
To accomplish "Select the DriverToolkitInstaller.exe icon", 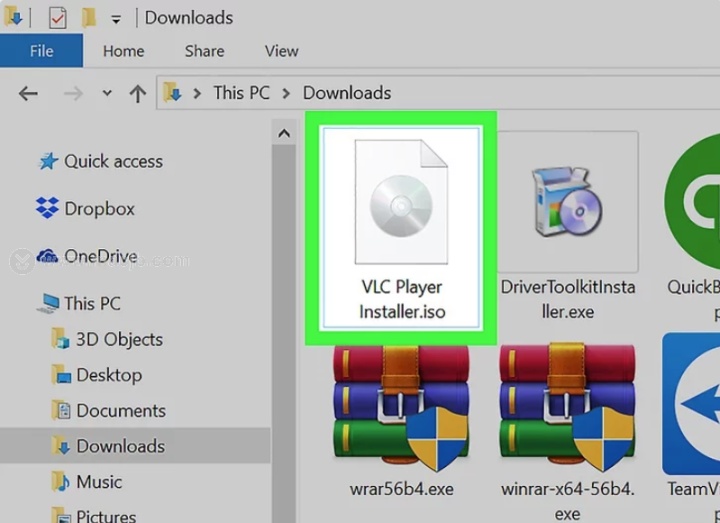I will (x=568, y=202).
